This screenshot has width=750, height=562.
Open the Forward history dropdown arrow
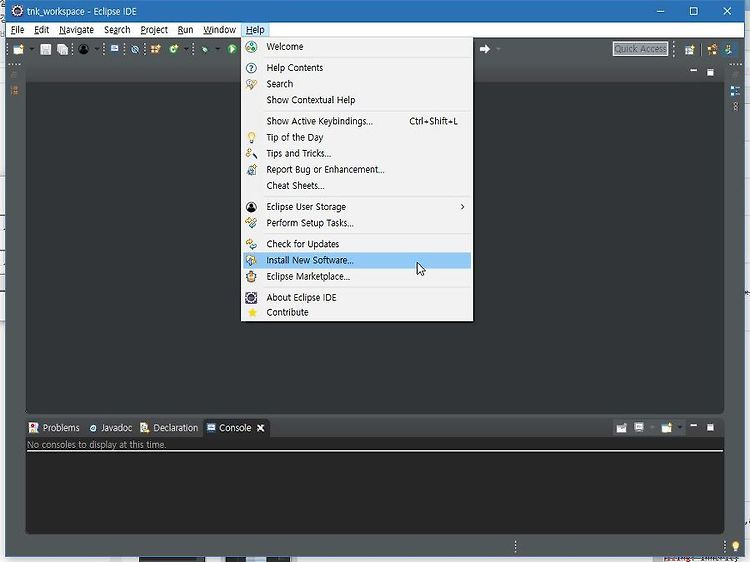pos(498,49)
